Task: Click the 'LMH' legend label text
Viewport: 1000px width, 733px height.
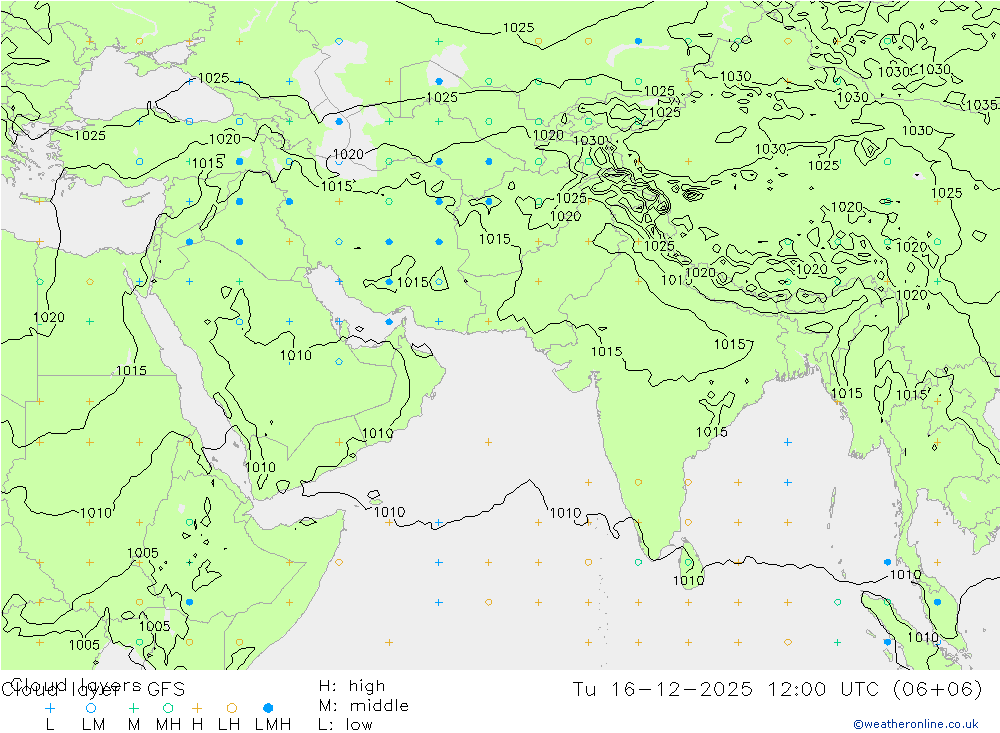Action: pos(273,725)
